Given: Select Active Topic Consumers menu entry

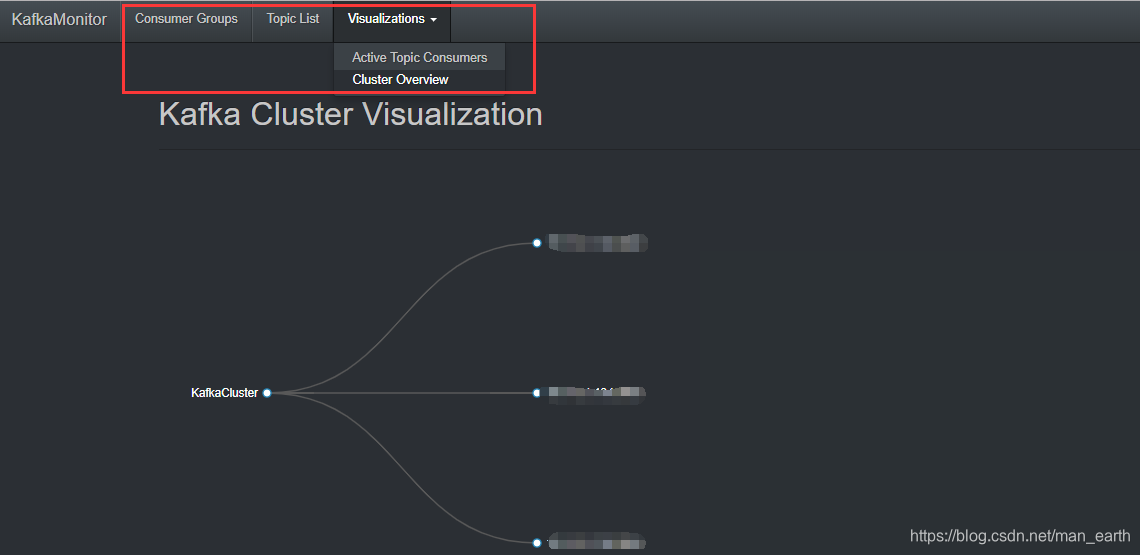Looking at the screenshot, I should click(x=420, y=57).
